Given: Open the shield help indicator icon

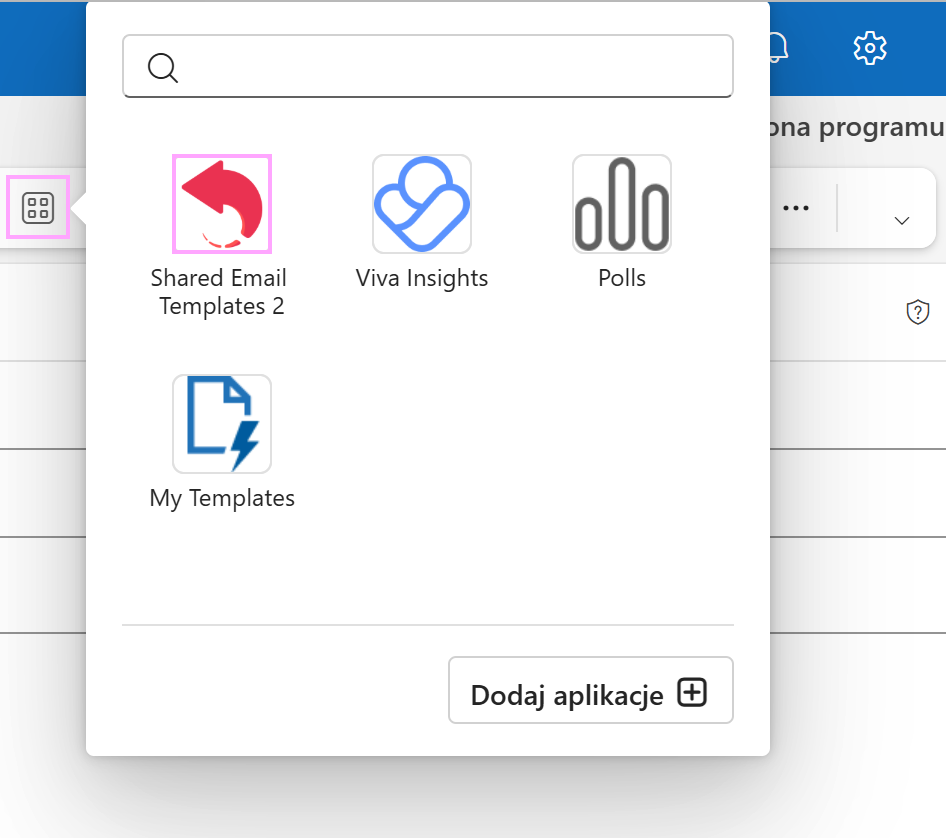Looking at the screenshot, I should (x=917, y=312).
